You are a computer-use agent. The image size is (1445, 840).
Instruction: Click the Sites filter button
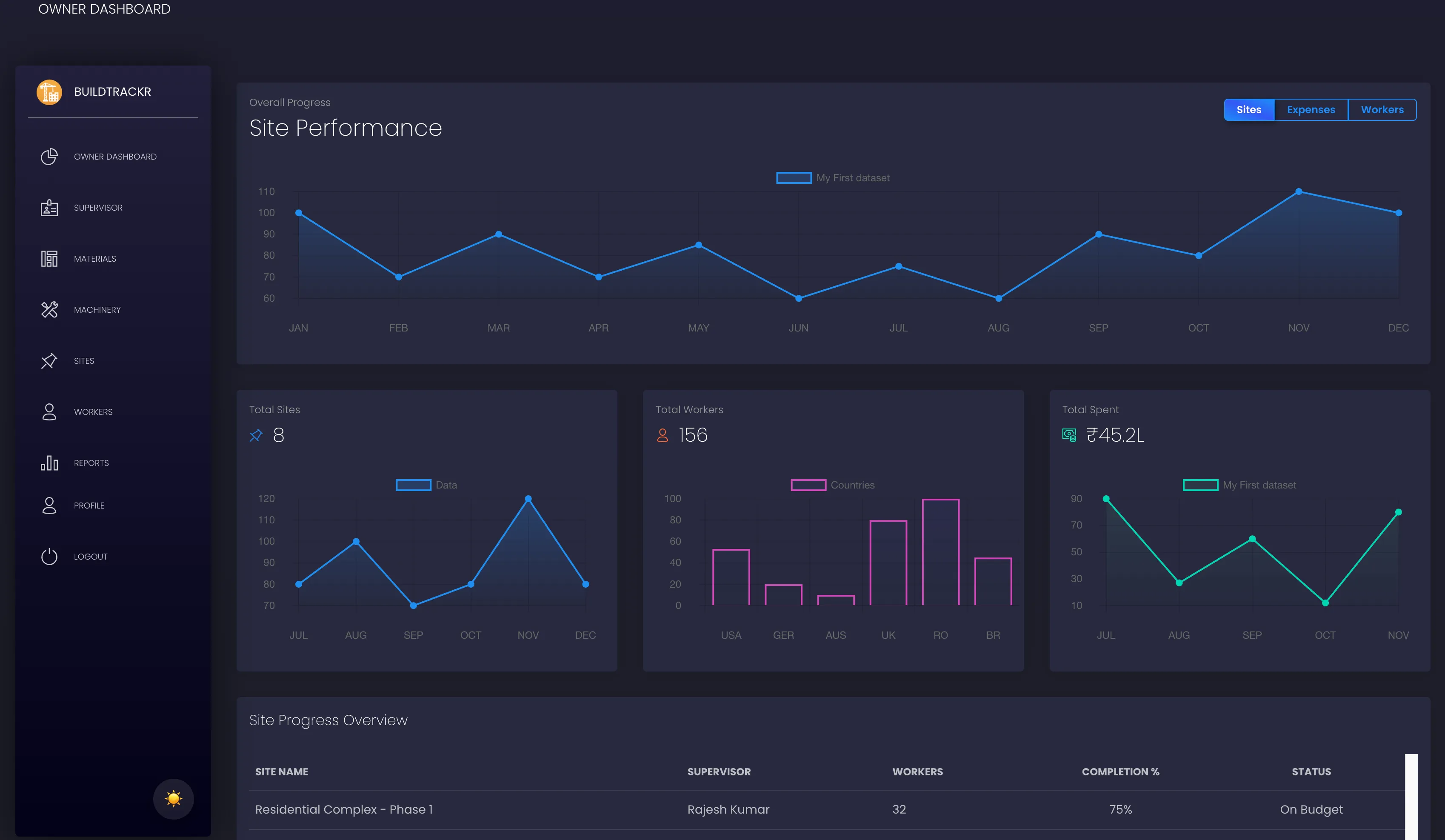click(1249, 109)
